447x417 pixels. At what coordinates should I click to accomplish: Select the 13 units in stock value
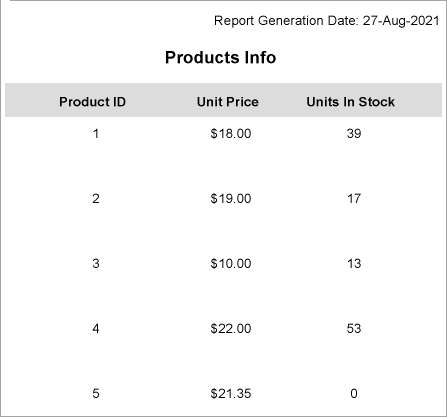(354, 264)
